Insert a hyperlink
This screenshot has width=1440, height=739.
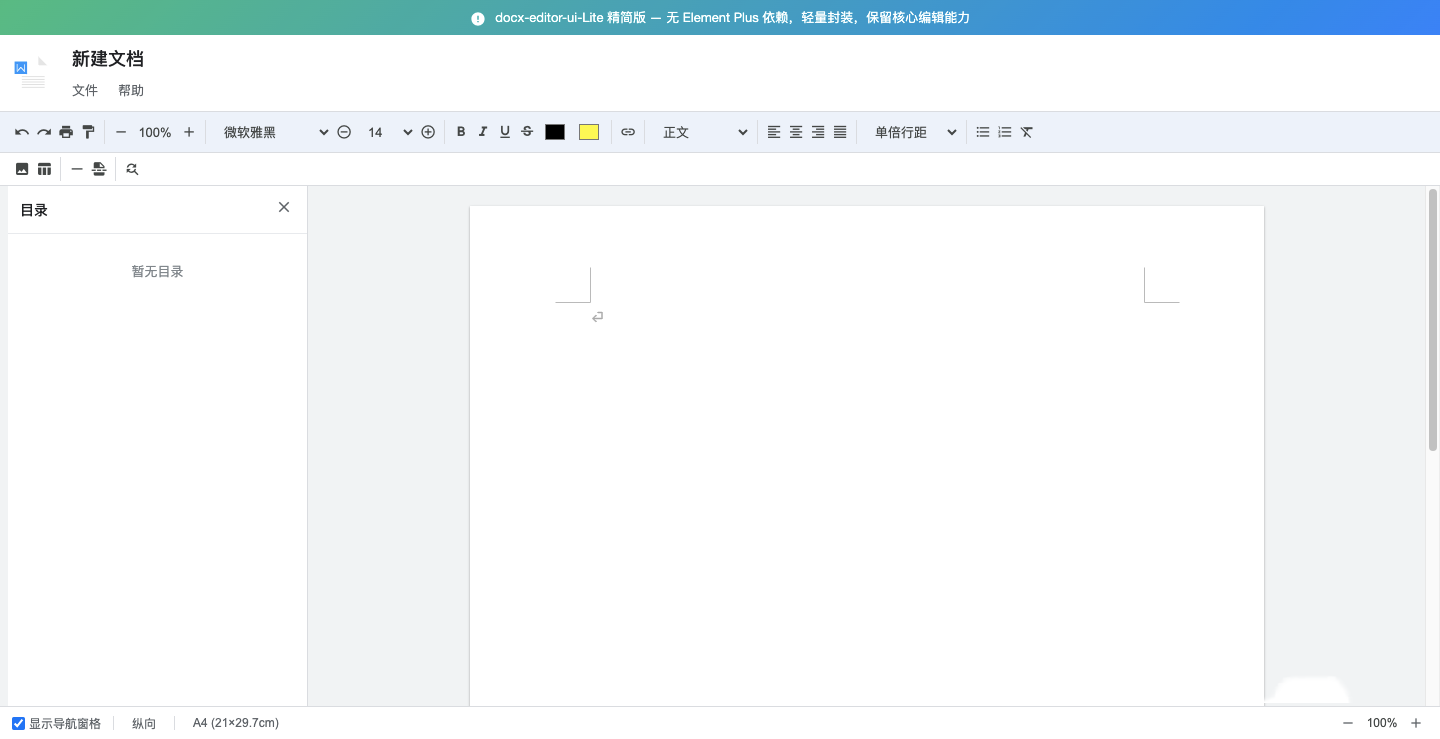click(628, 132)
